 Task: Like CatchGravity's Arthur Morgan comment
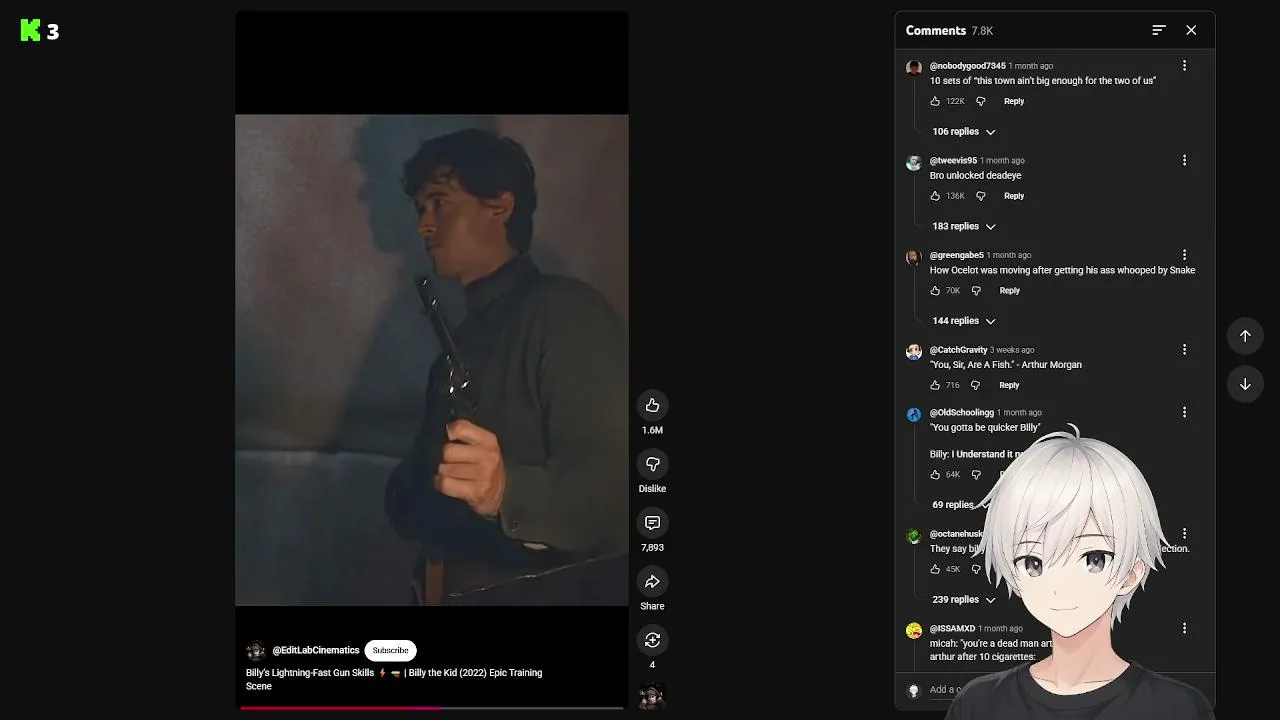click(x=935, y=385)
